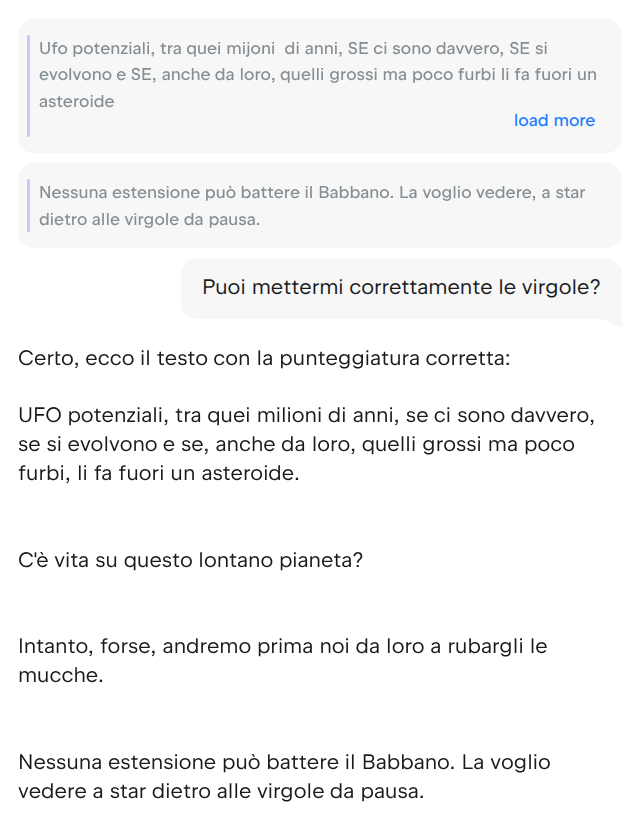The image size is (640, 827).
Task: Click the word "mucche." in the reply
Action: pyautogui.click(x=60, y=676)
